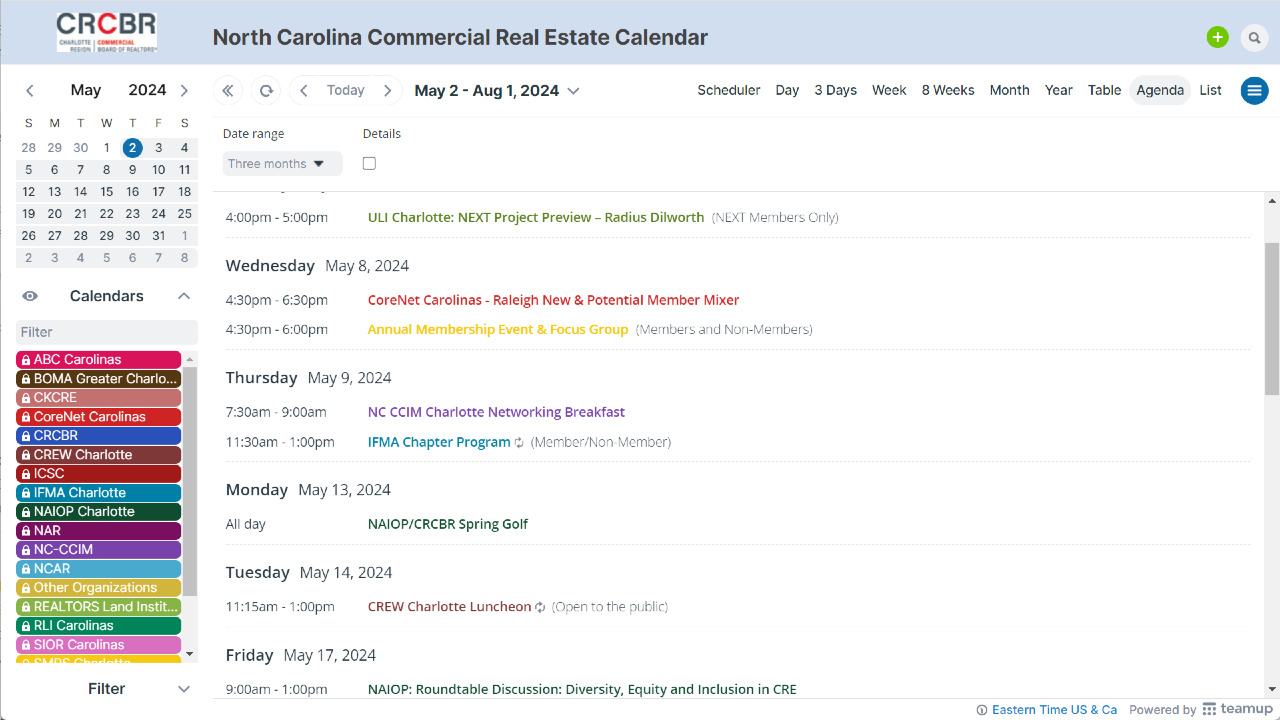The height and width of the screenshot is (720, 1280).
Task: Toggle the NAIOP Charlotte calendar
Action: tap(99, 511)
